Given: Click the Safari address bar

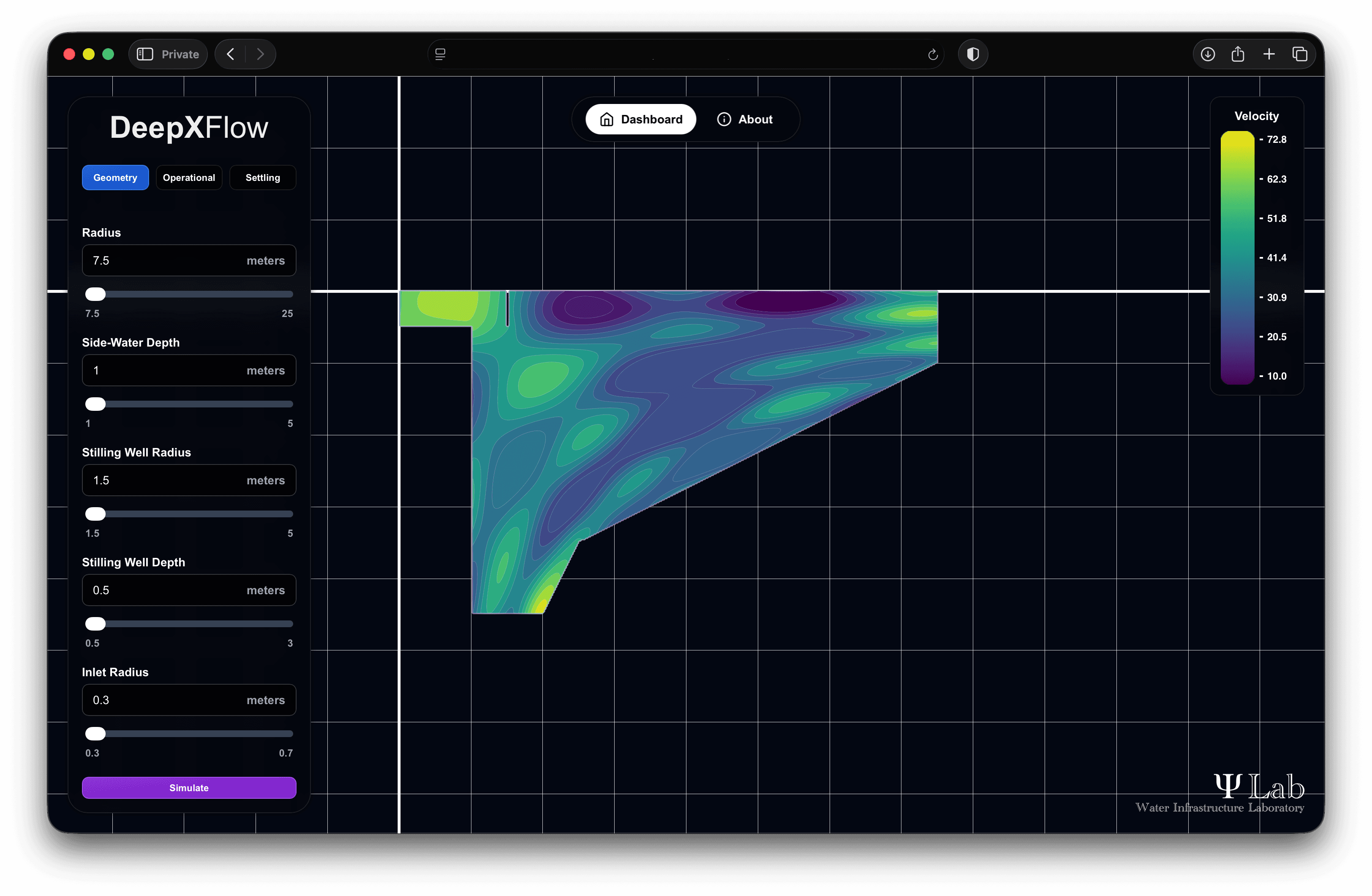Looking at the screenshot, I should [686, 54].
